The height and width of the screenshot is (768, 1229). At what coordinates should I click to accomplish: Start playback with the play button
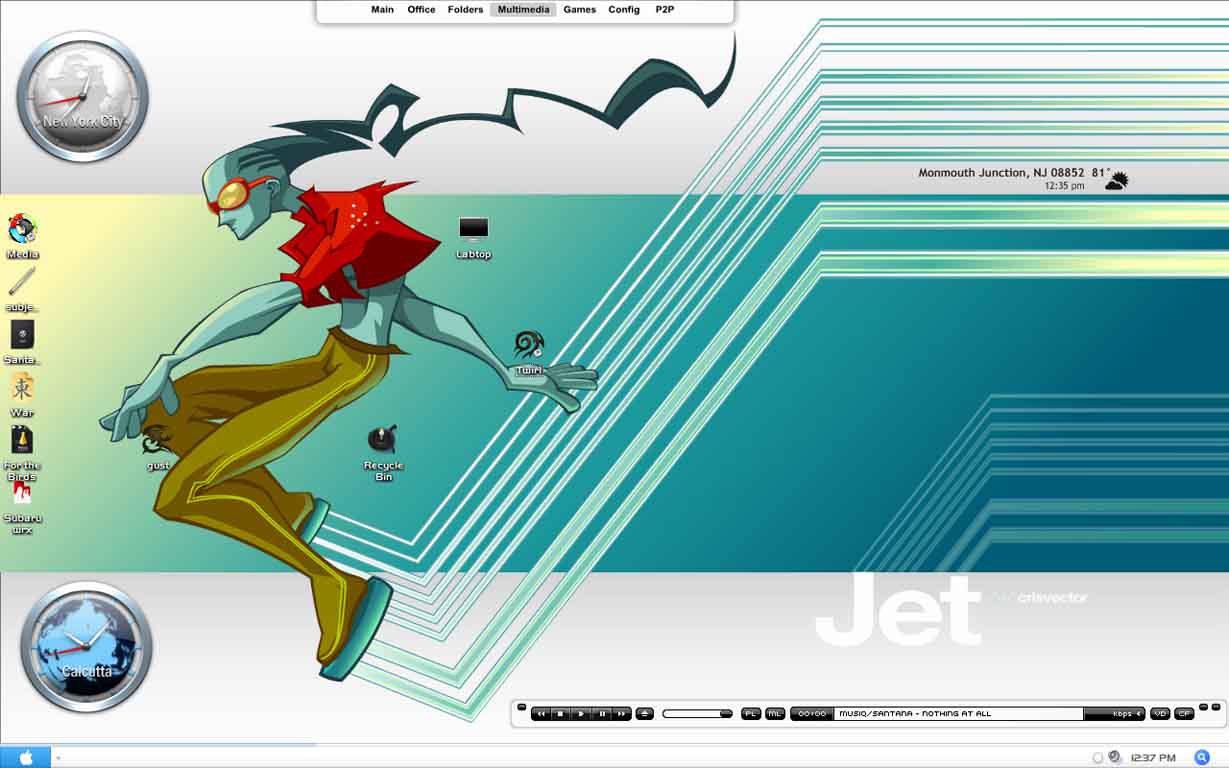click(x=581, y=714)
